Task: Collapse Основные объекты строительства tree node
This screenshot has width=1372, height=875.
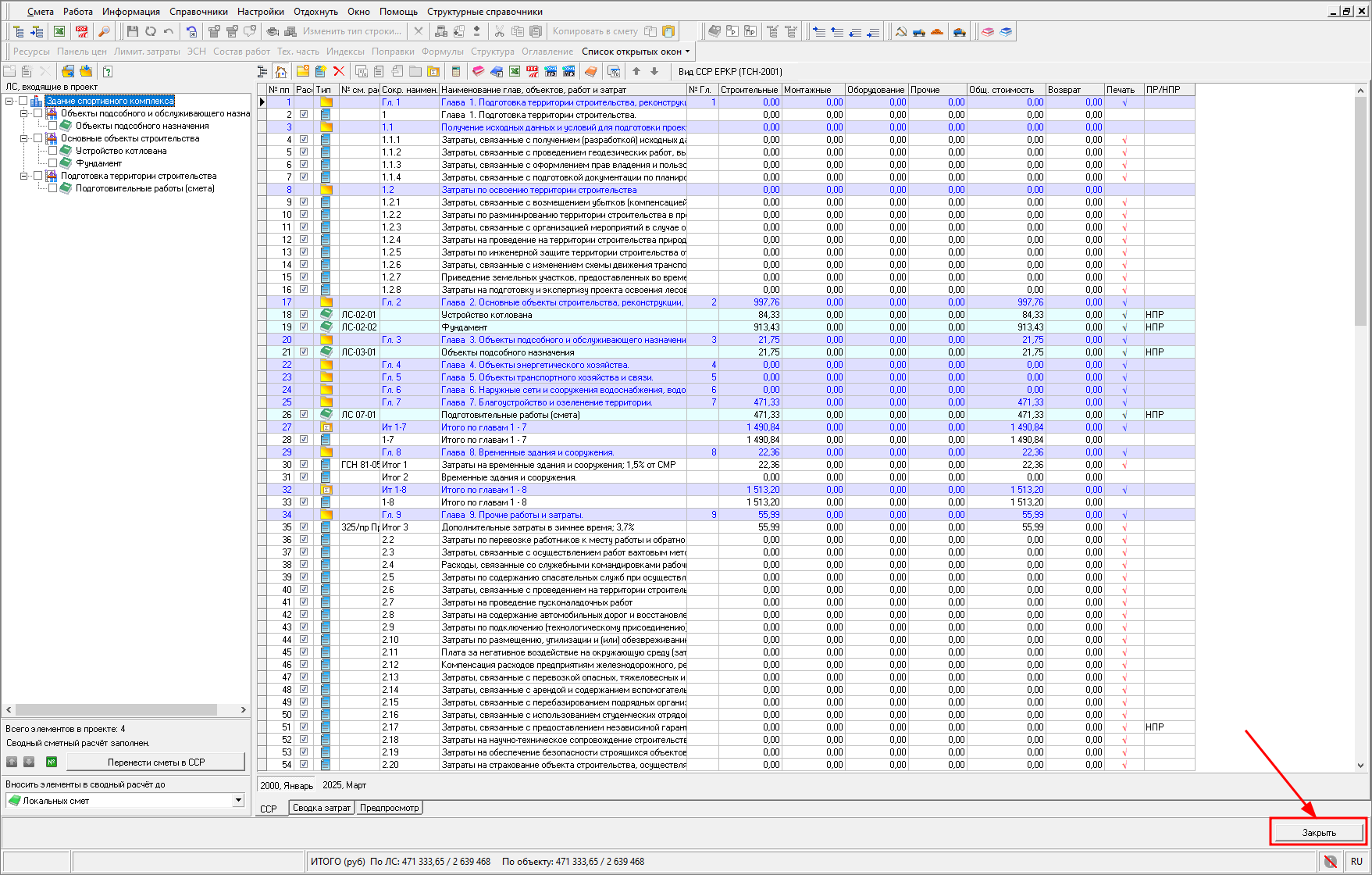Action: [23, 138]
